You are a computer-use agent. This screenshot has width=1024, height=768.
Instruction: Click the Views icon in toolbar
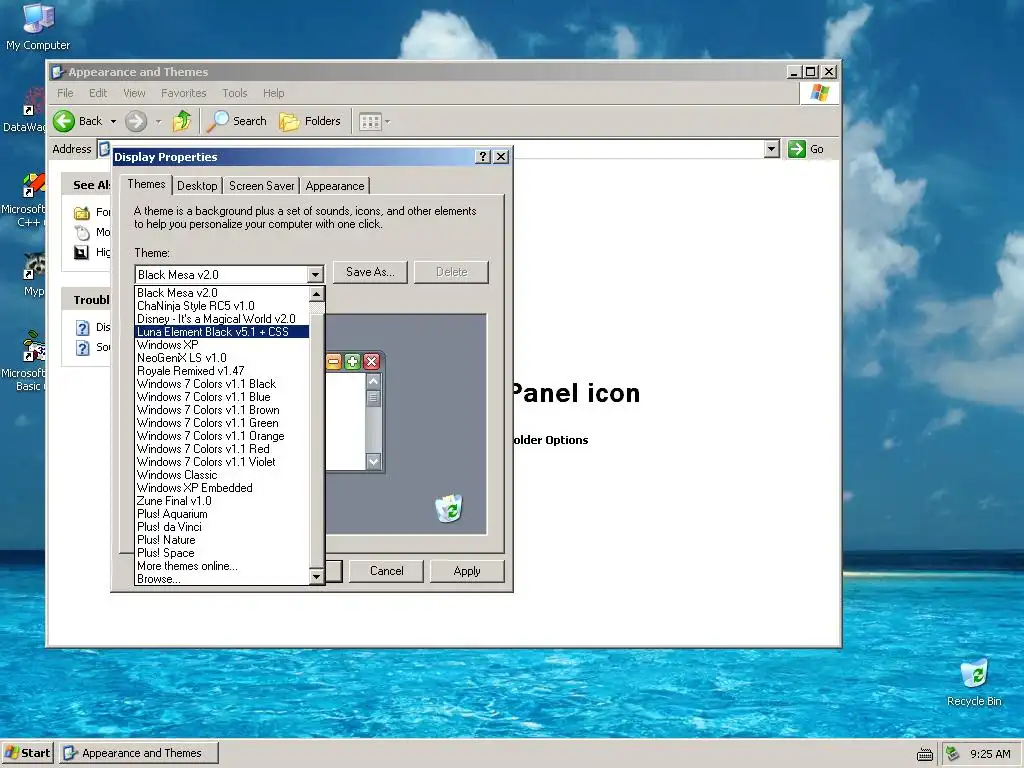(370, 121)
